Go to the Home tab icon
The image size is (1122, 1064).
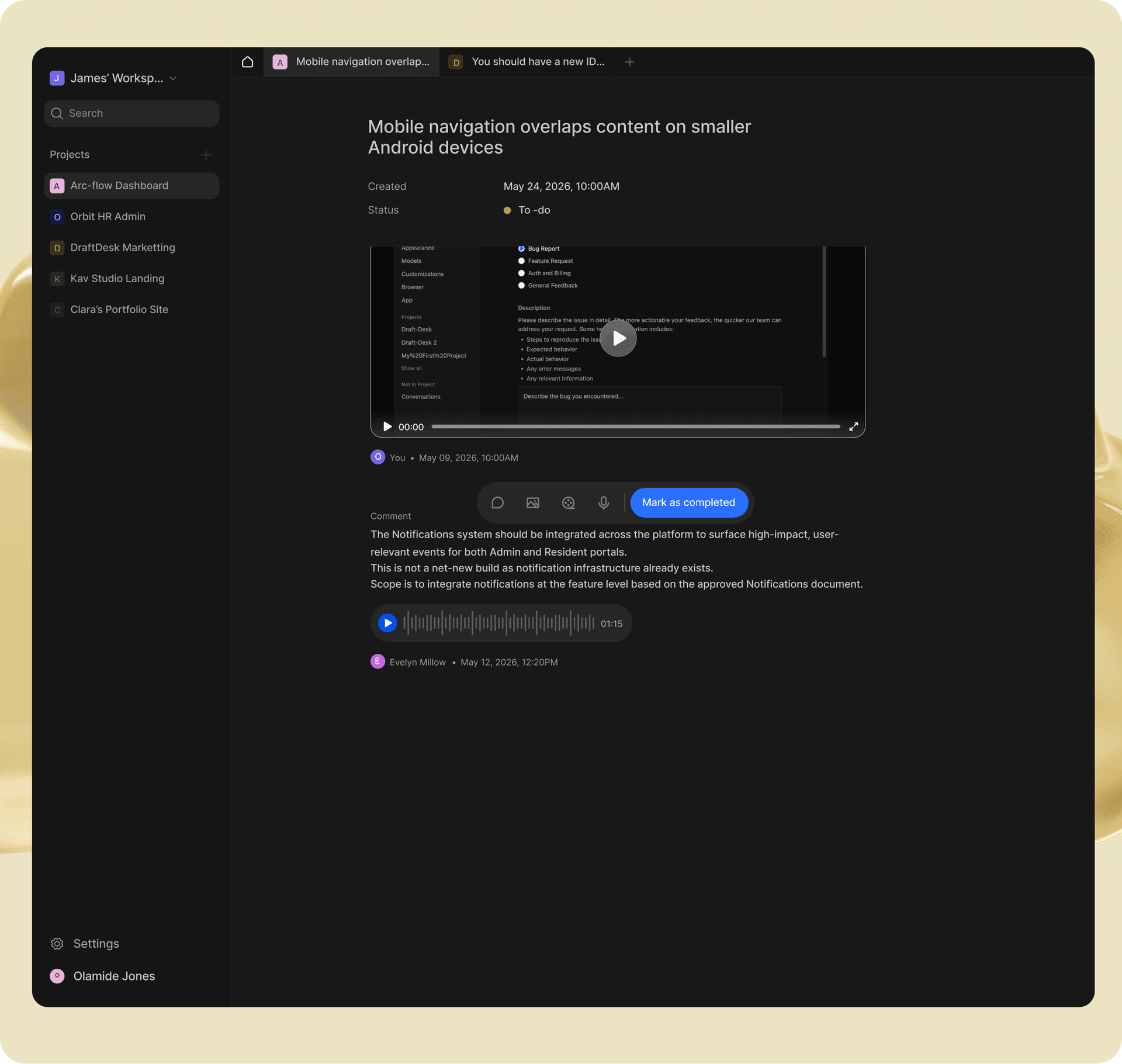247,61
